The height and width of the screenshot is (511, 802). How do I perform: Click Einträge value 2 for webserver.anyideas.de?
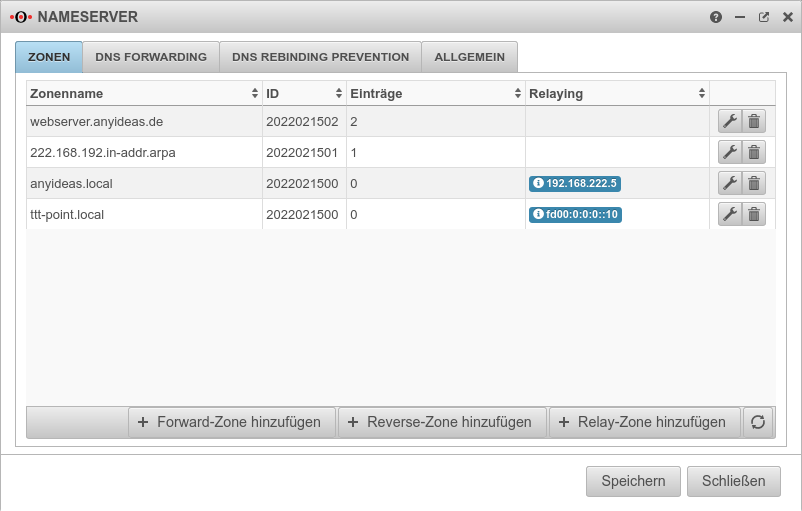(354, 122)
